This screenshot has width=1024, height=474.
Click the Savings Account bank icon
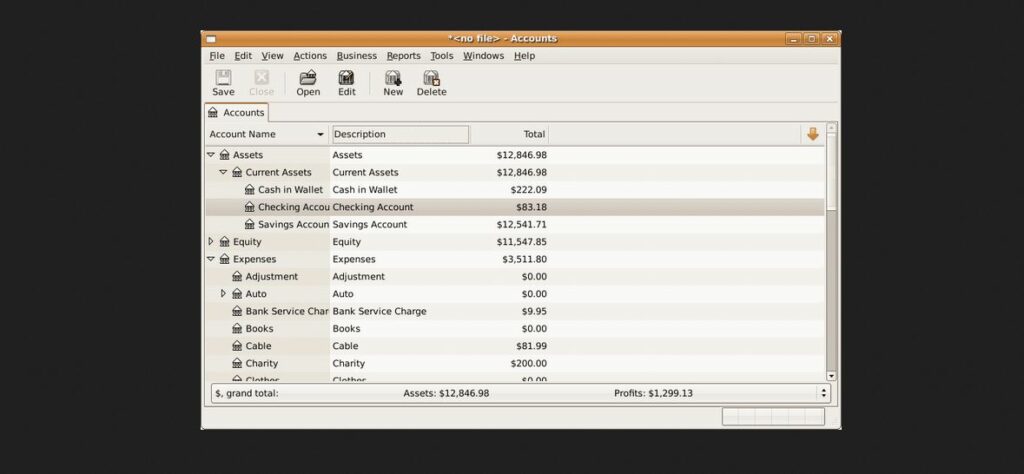click(x=249, y=225)
